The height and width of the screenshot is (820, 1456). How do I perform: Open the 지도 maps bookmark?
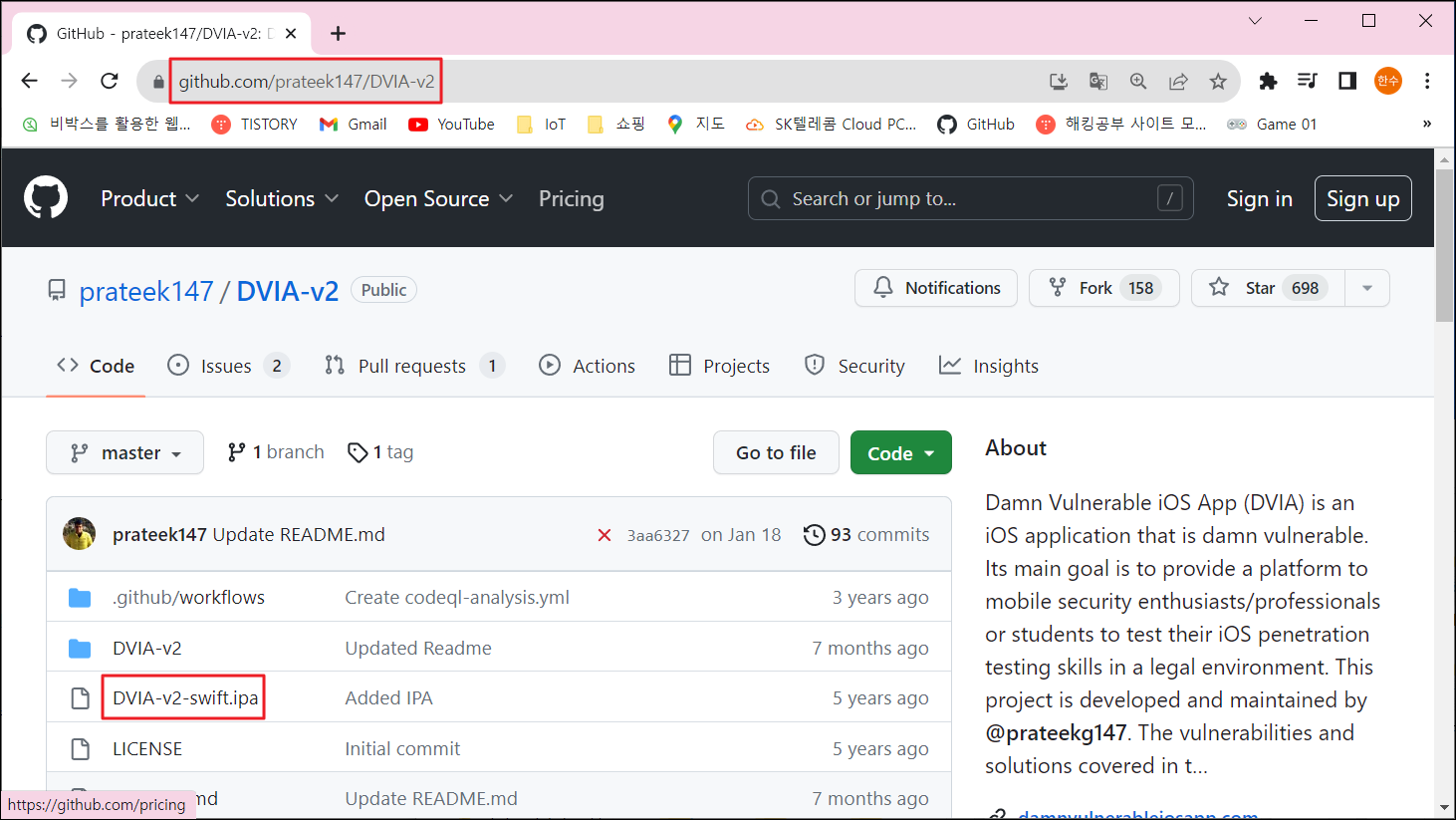(x=695, y=124)
